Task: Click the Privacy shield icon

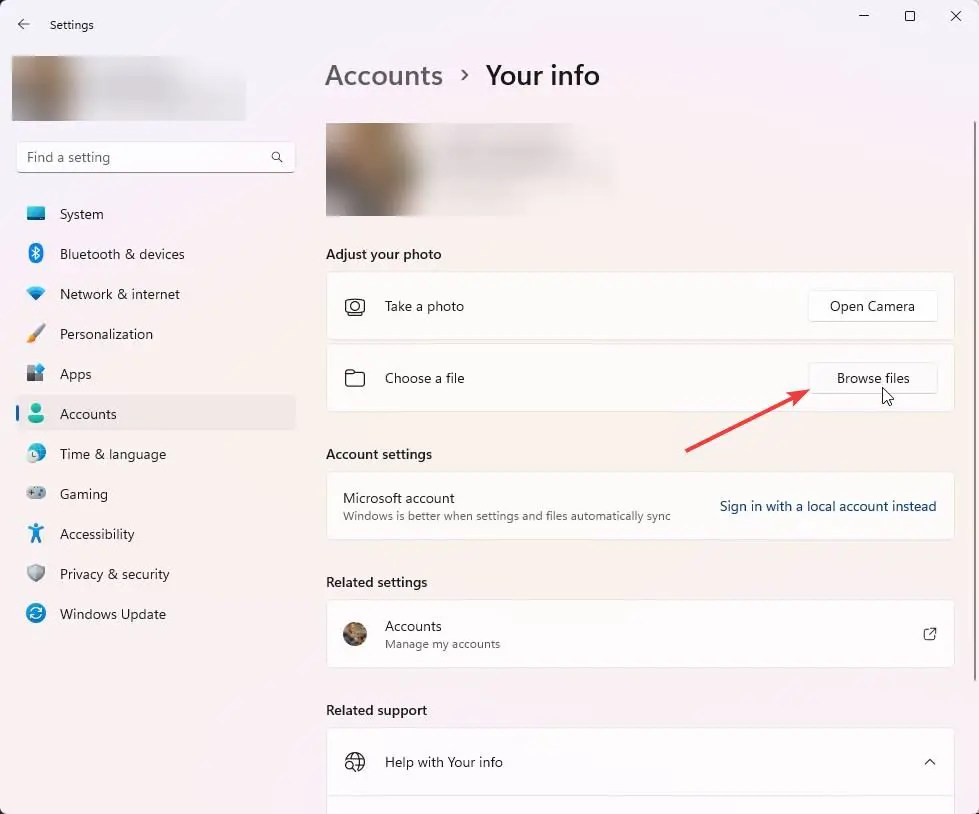Action: point(36,573)
